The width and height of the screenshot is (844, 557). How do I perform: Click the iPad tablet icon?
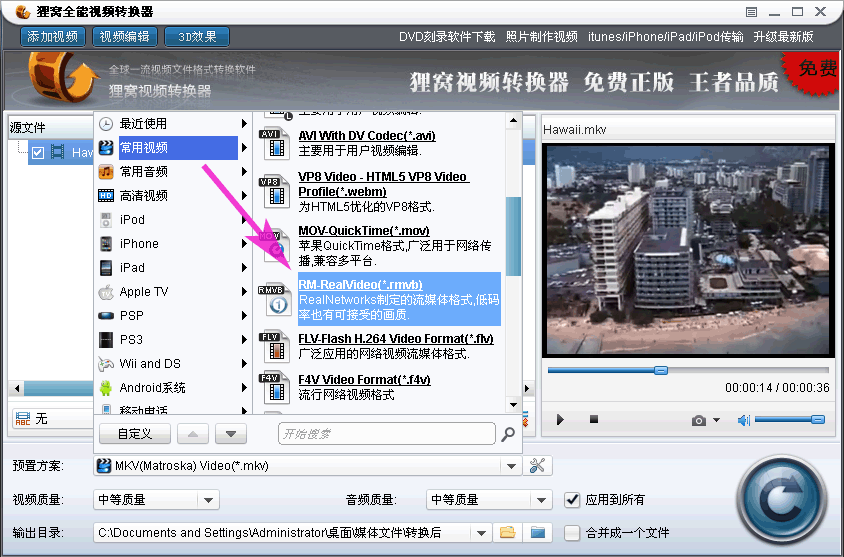tap(106, 267)
